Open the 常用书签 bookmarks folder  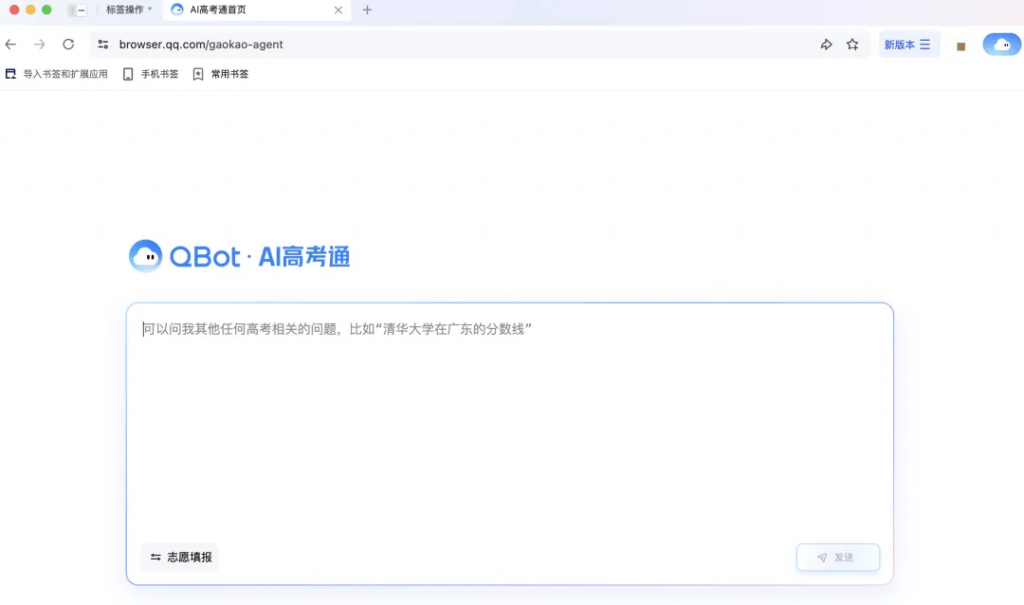click(x=221, y=74)
